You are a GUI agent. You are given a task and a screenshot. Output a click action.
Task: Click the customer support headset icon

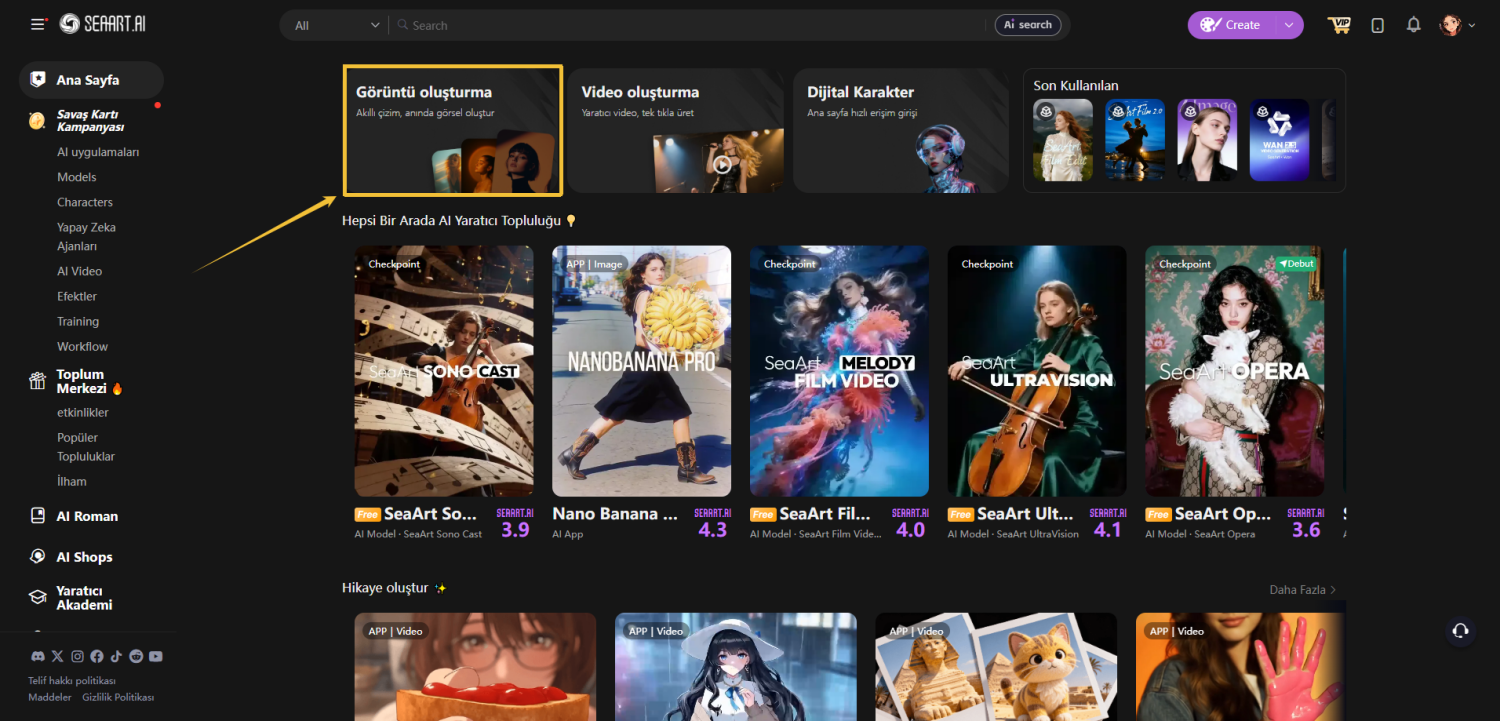click(x=1460, y=630)
